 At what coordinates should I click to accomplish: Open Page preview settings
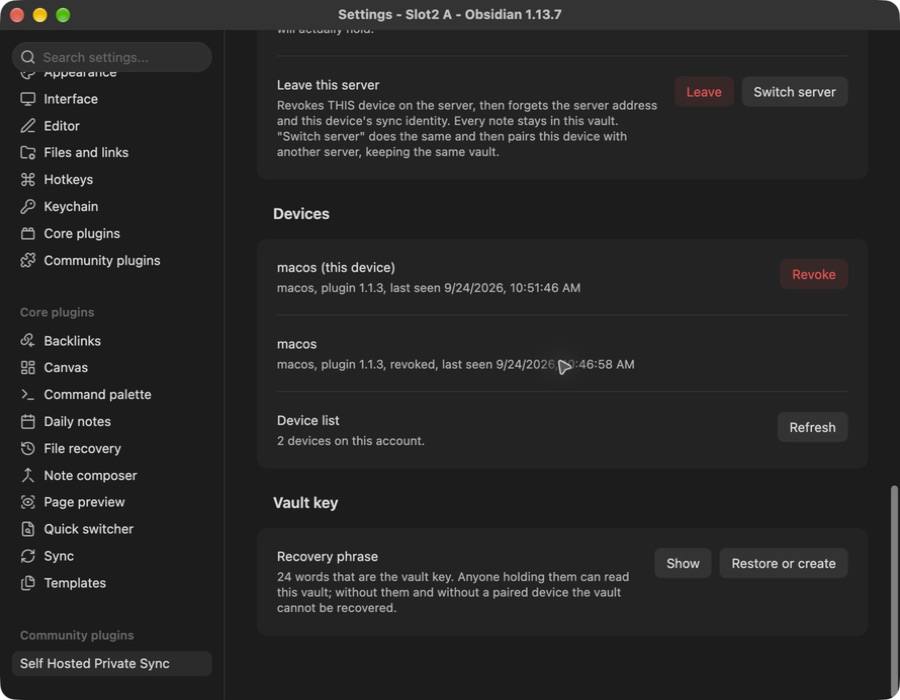(112, 502)
